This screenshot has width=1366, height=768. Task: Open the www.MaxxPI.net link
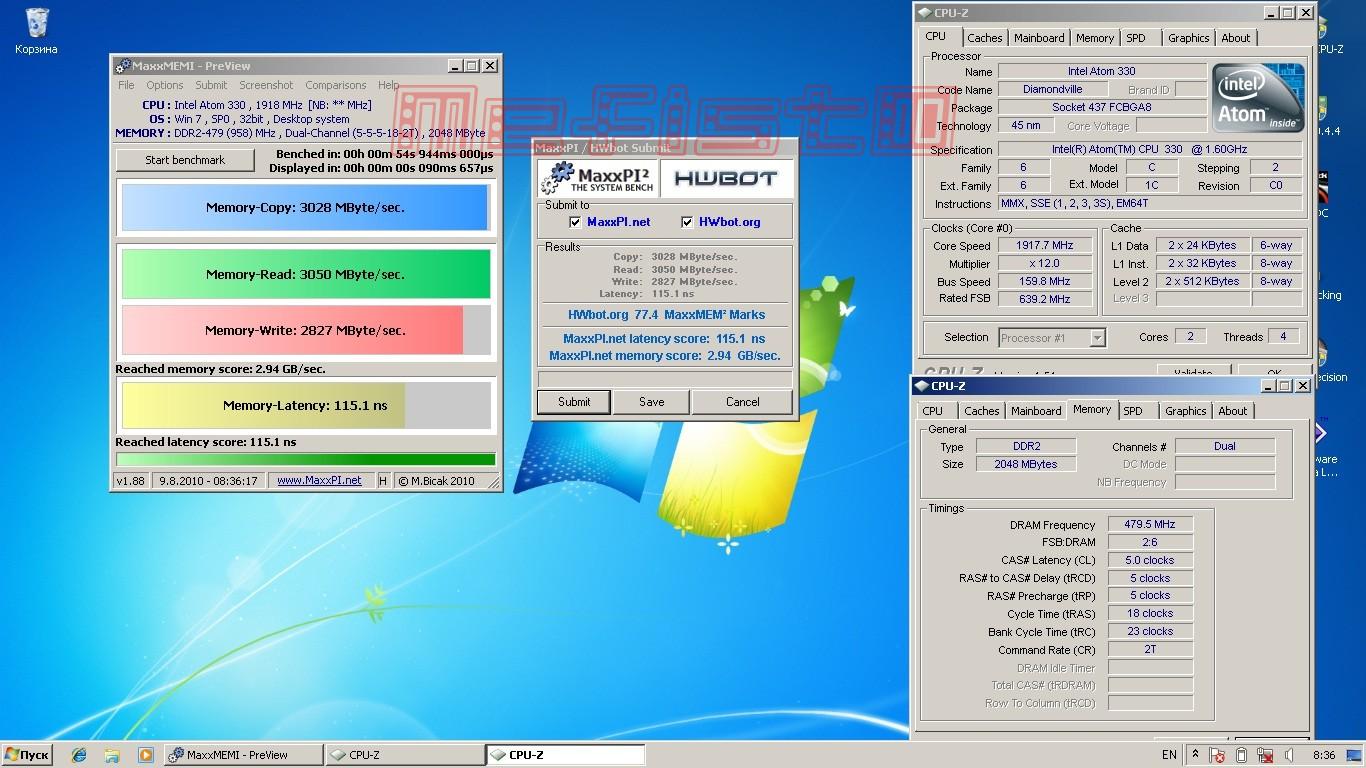pos(319,480)
